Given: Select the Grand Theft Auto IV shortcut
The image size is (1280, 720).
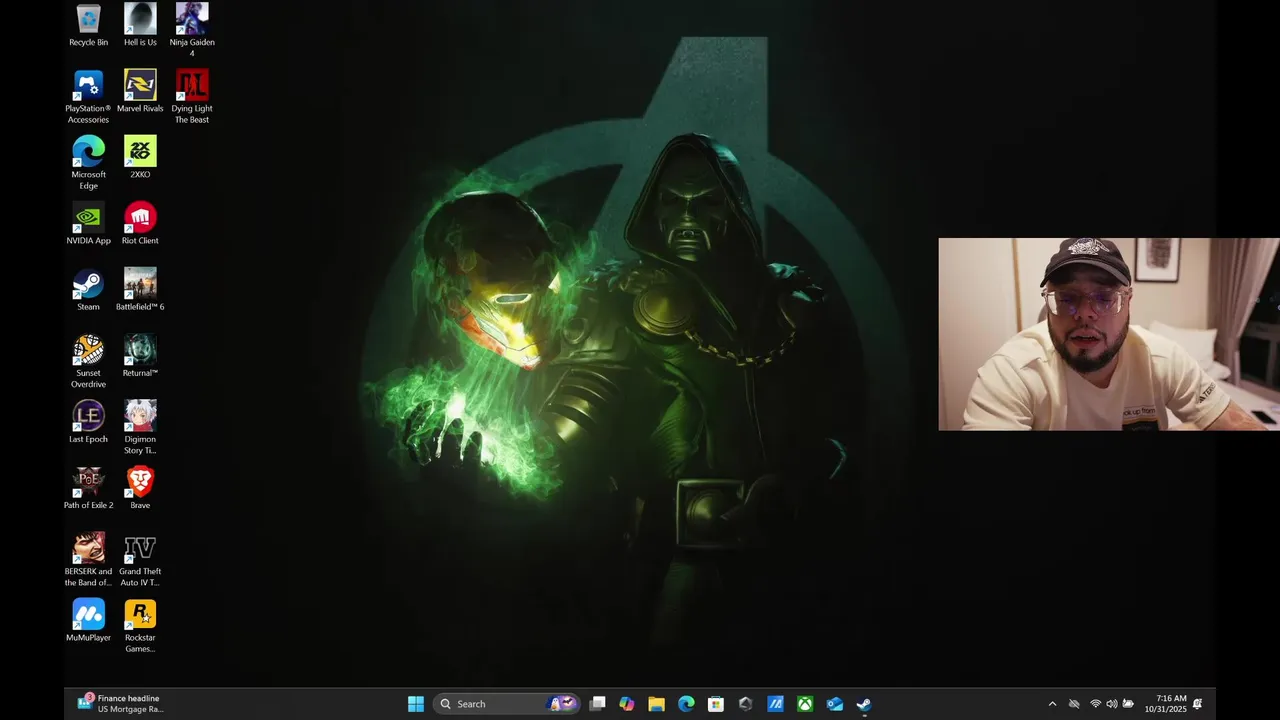Looking at the screenshot, I should coord(140,559).
